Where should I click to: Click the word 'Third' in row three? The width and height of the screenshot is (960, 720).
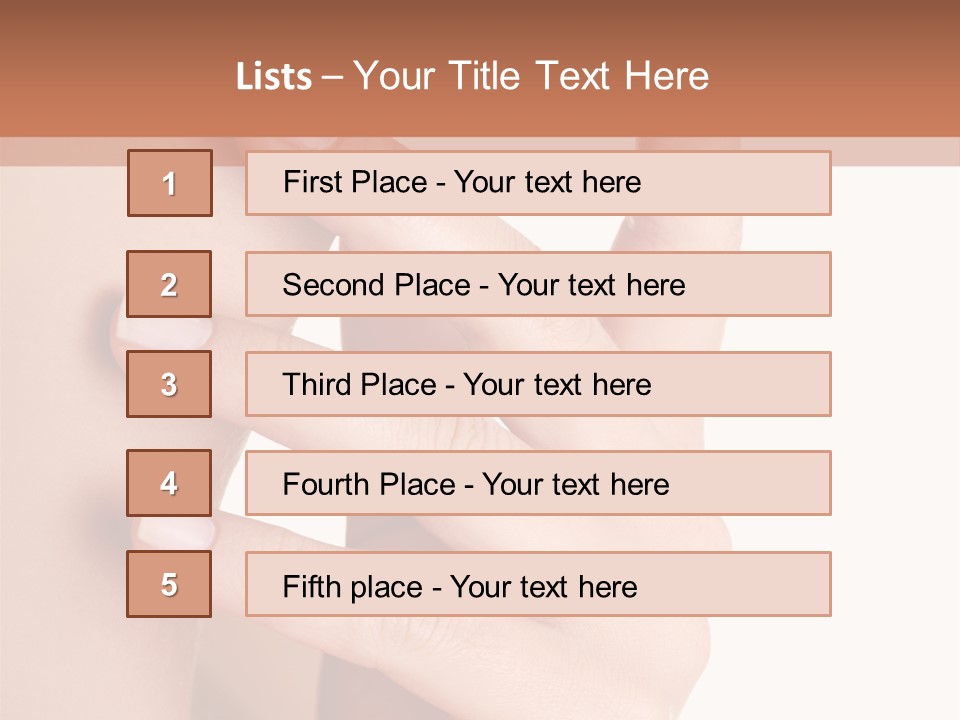point(318,385)
